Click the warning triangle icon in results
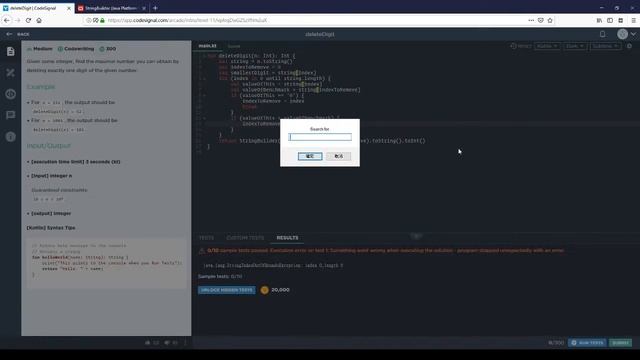Screen dimensions: 640x360 (202, 251)
